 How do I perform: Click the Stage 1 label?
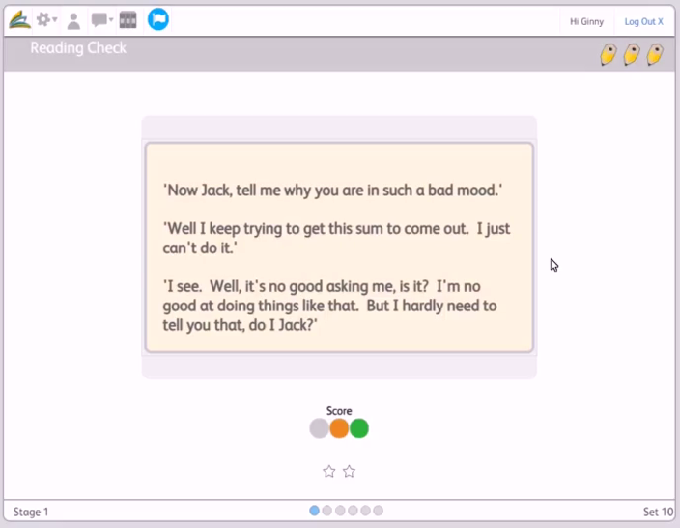[30, 512]
